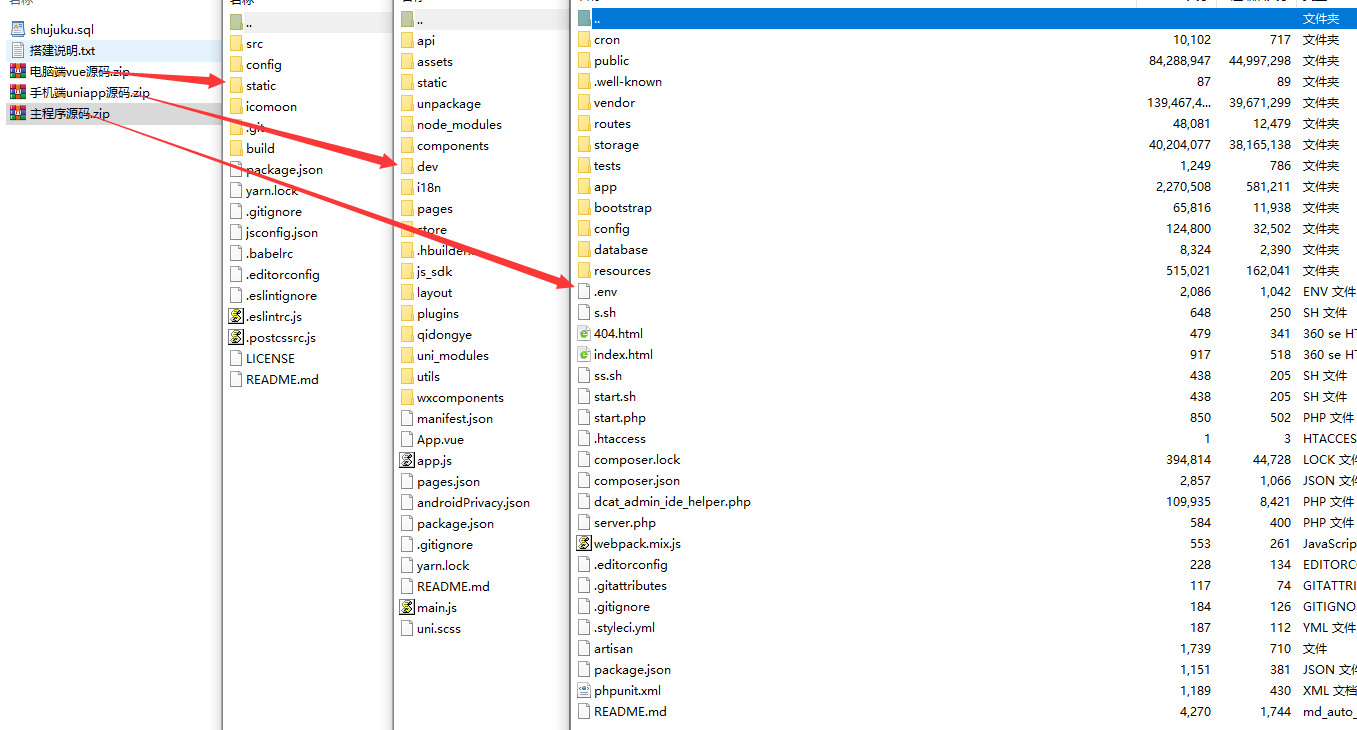Open the assets folder name
1357x730 pixels.
click(x=435, y=61)
